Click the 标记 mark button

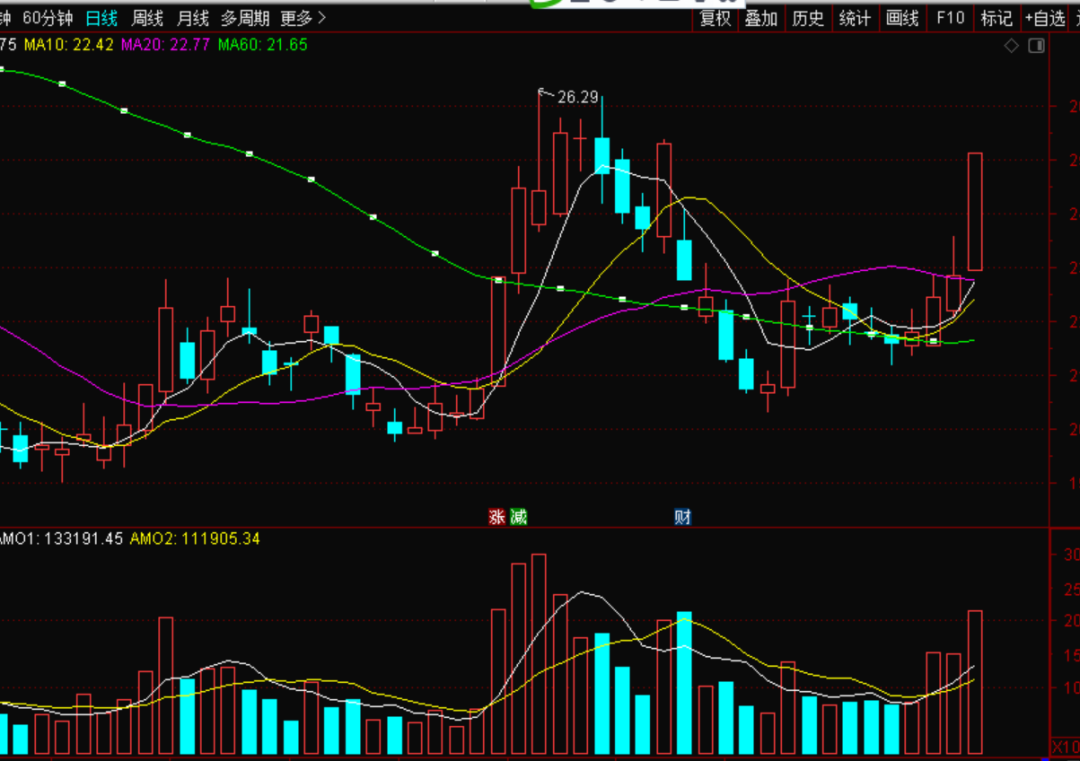click(996, 19)
